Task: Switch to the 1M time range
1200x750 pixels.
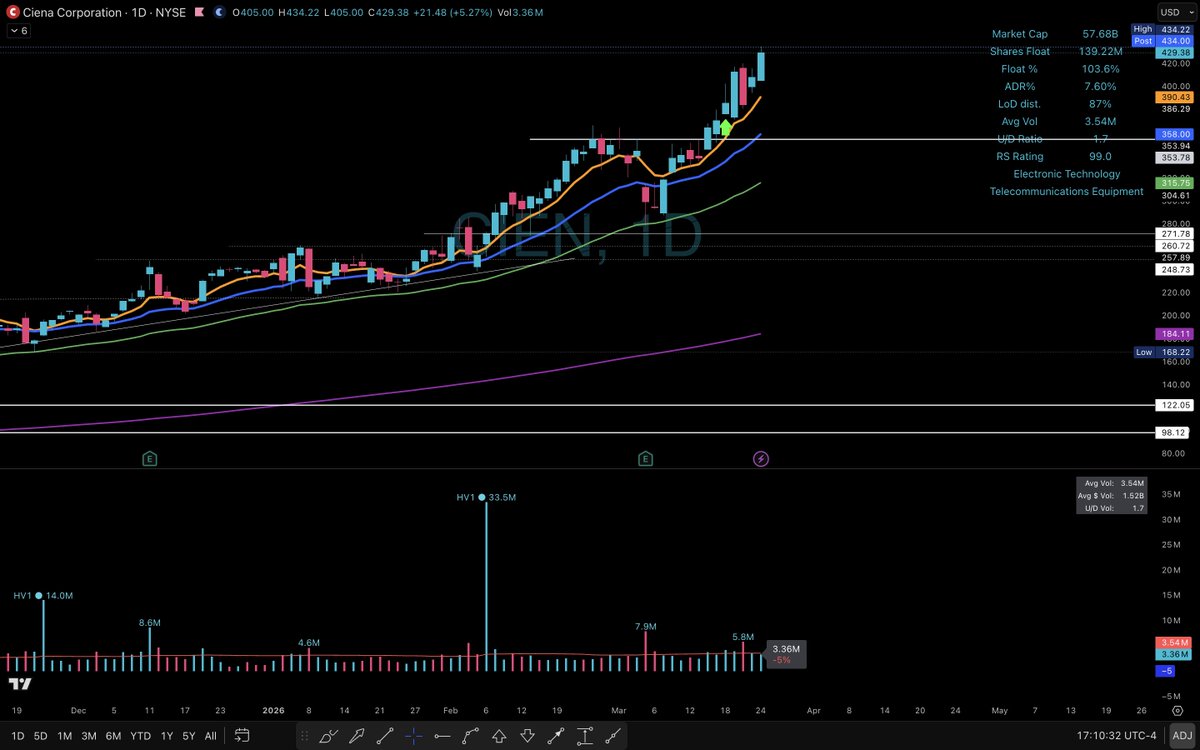Action: (64, 736)
